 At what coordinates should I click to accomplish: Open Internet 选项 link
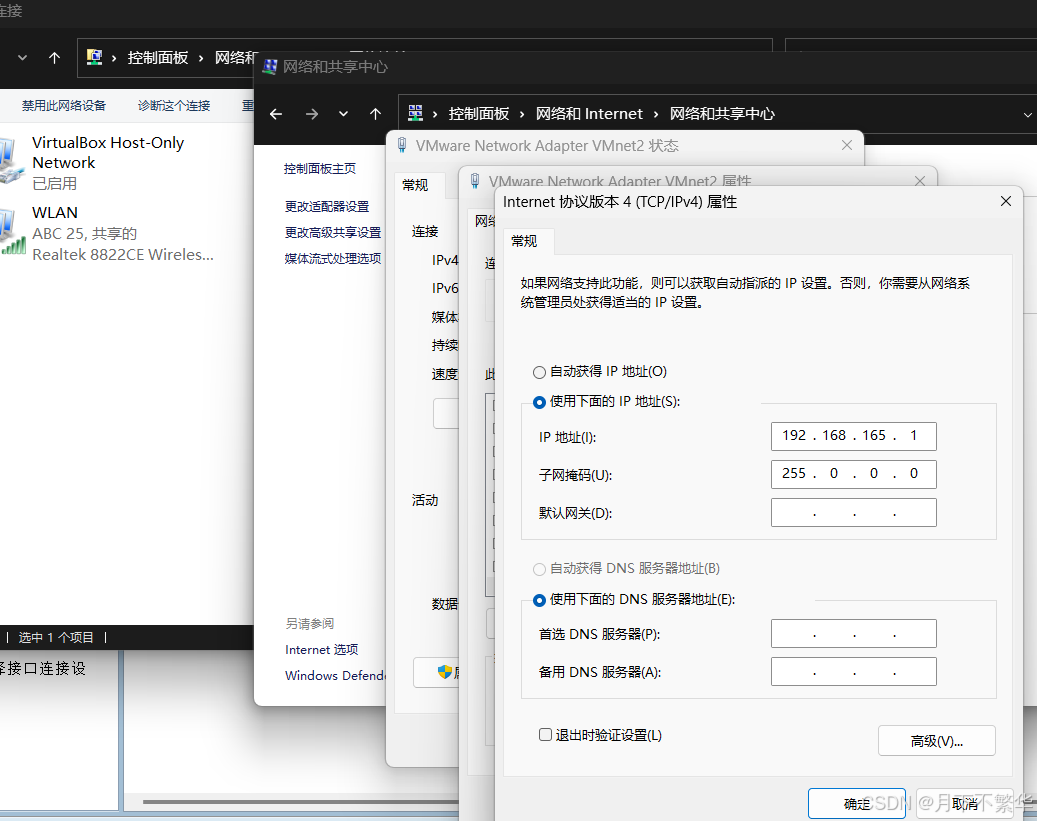[x=321, y=650]
